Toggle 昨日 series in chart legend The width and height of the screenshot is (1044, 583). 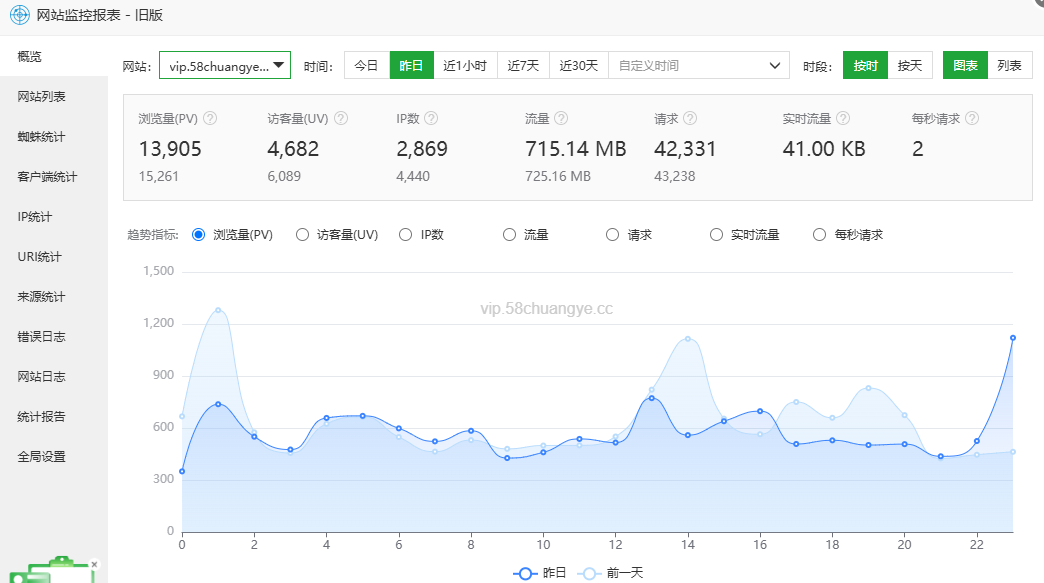(541, 573)
